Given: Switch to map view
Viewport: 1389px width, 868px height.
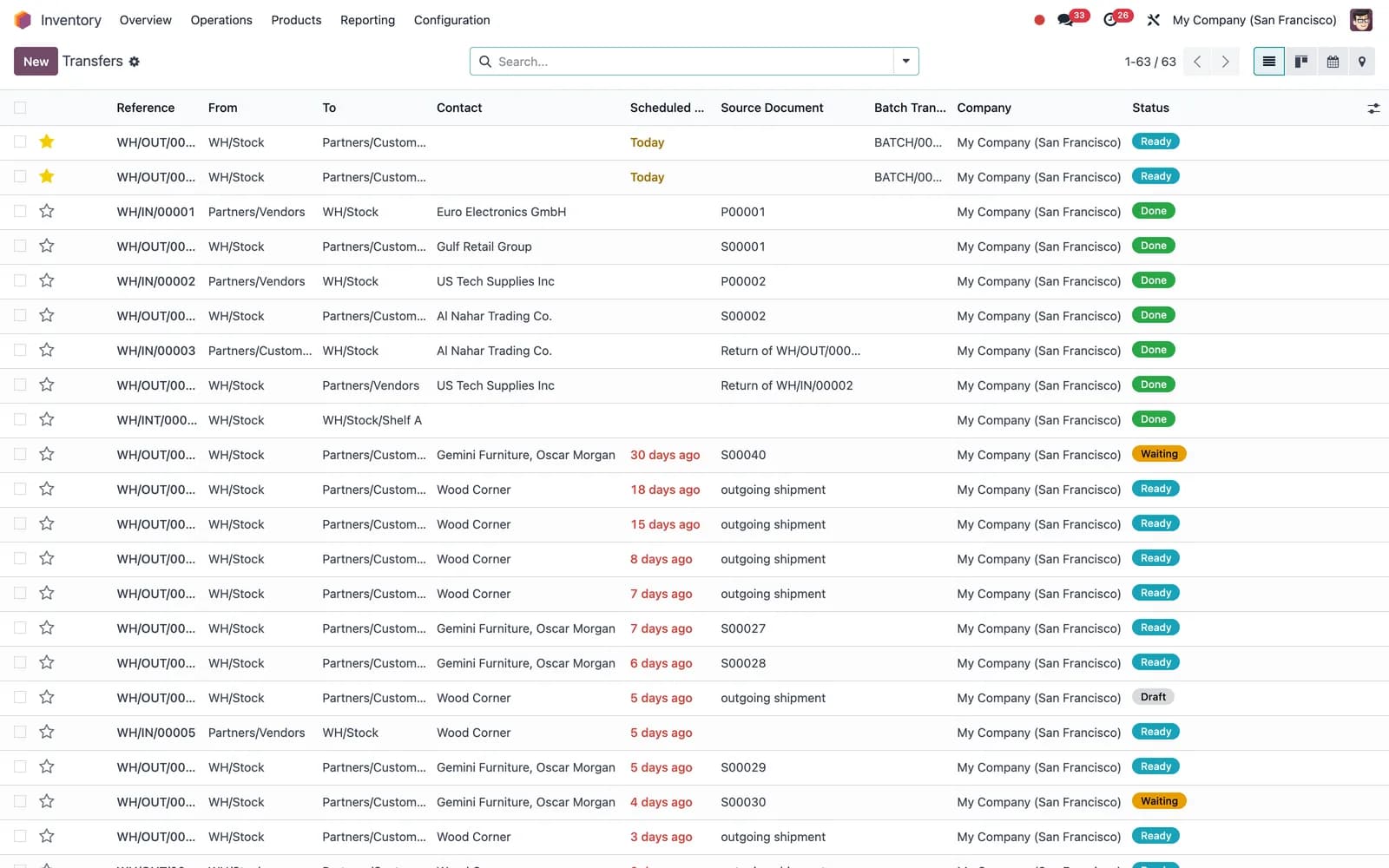Looking at the screenshot, I should [1362, 62].
